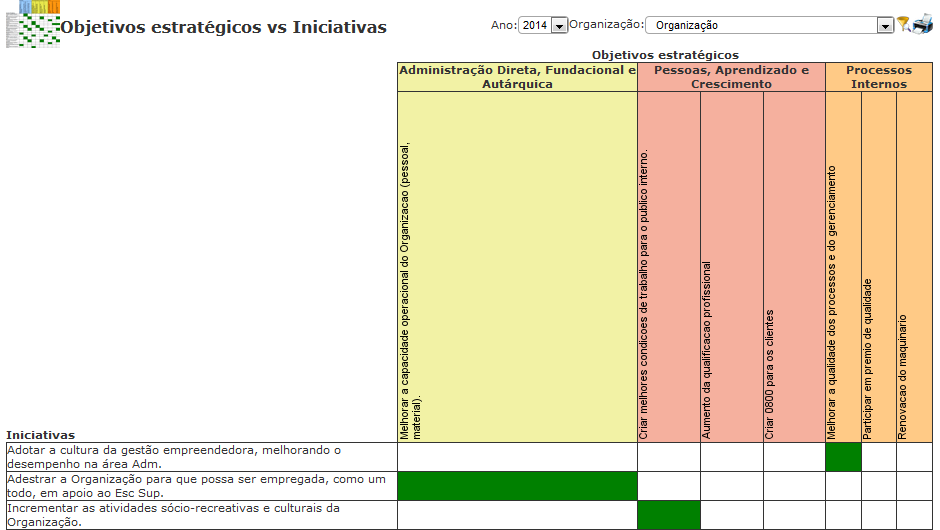
Task: Click objective Melhorar a capacidade operacional column
Action: (517, 267)
